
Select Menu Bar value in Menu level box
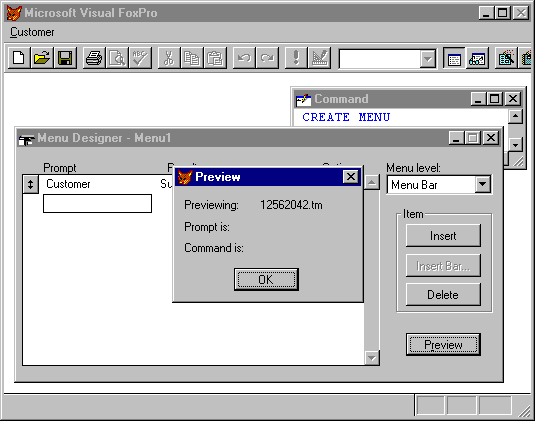pyautogui.click(x=414, y=185)
